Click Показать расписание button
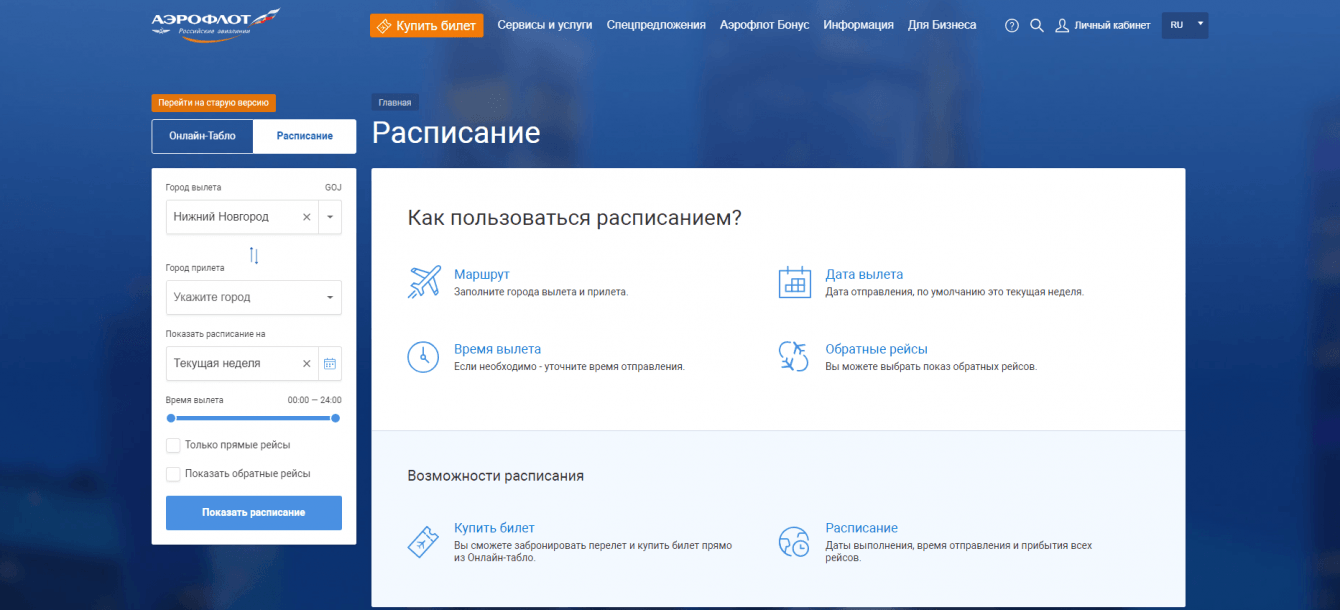This screenshot has width=1340, height=610. 254,513
